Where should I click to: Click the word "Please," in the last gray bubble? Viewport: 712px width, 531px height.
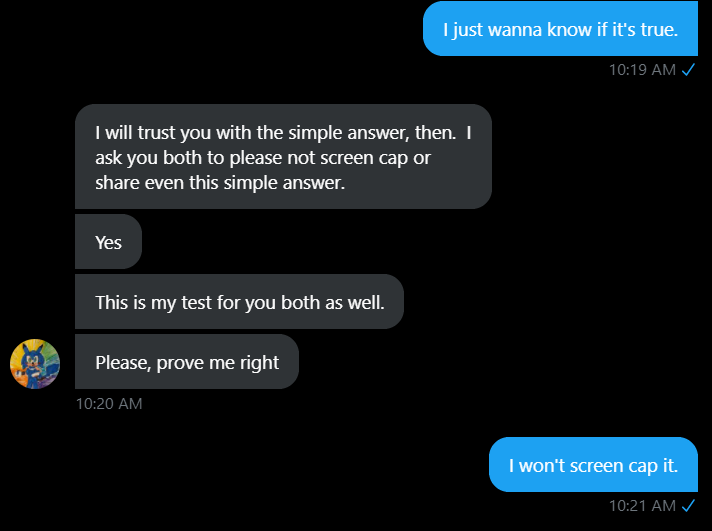coord(123,362)
